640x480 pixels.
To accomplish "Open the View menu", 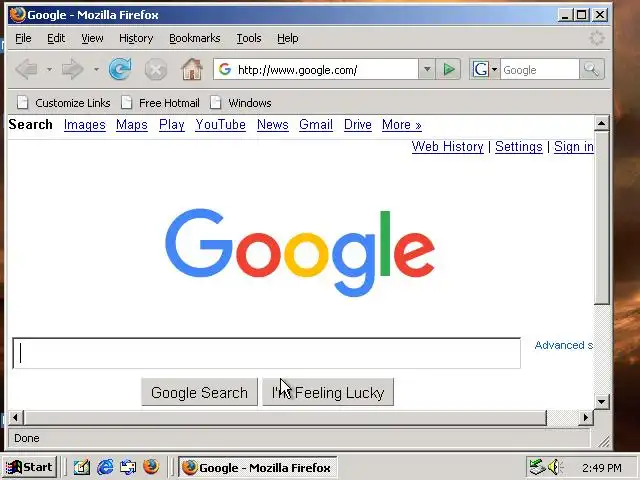I will tap(92, 38).
